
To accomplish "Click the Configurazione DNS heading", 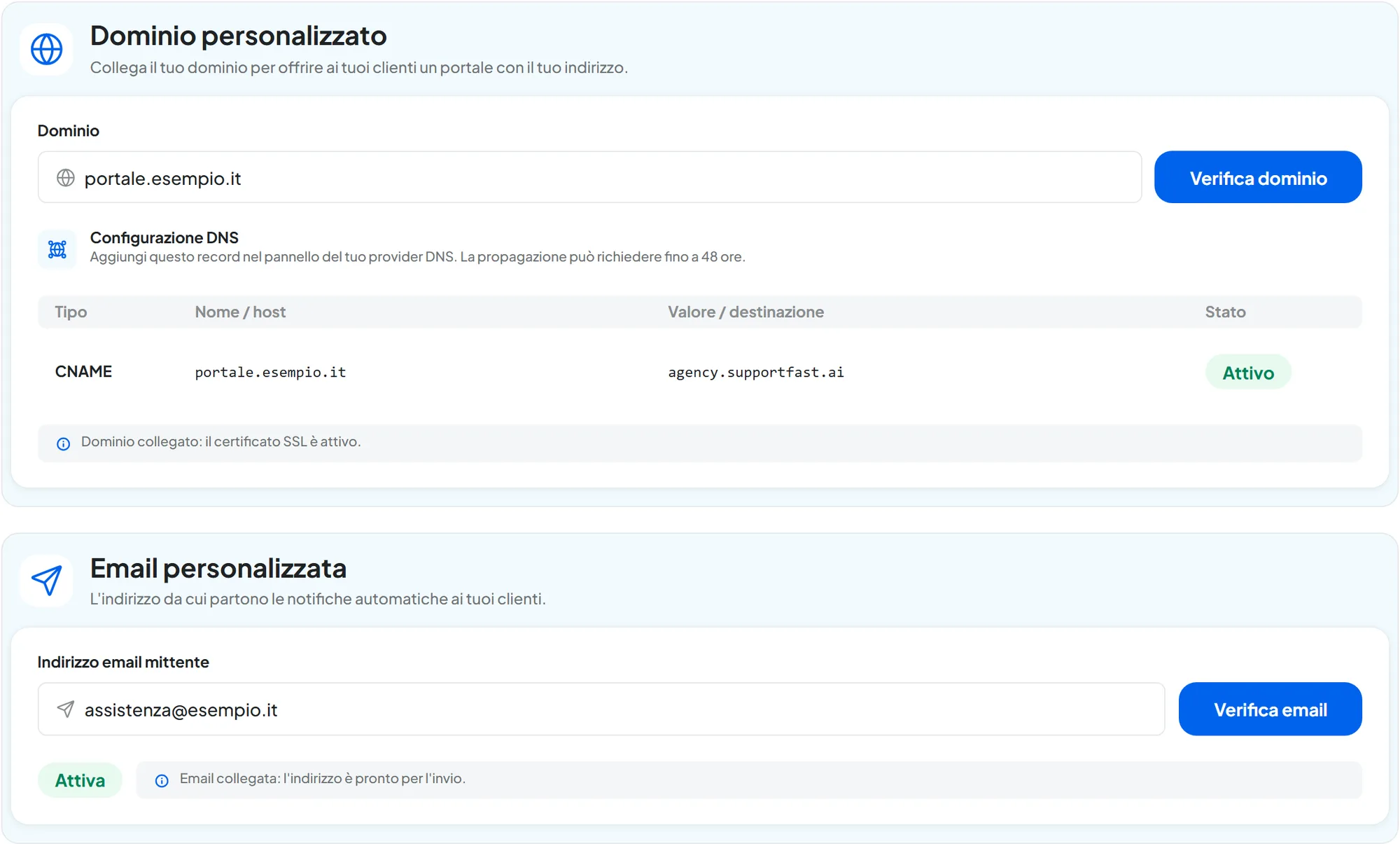I will point(164,237).
